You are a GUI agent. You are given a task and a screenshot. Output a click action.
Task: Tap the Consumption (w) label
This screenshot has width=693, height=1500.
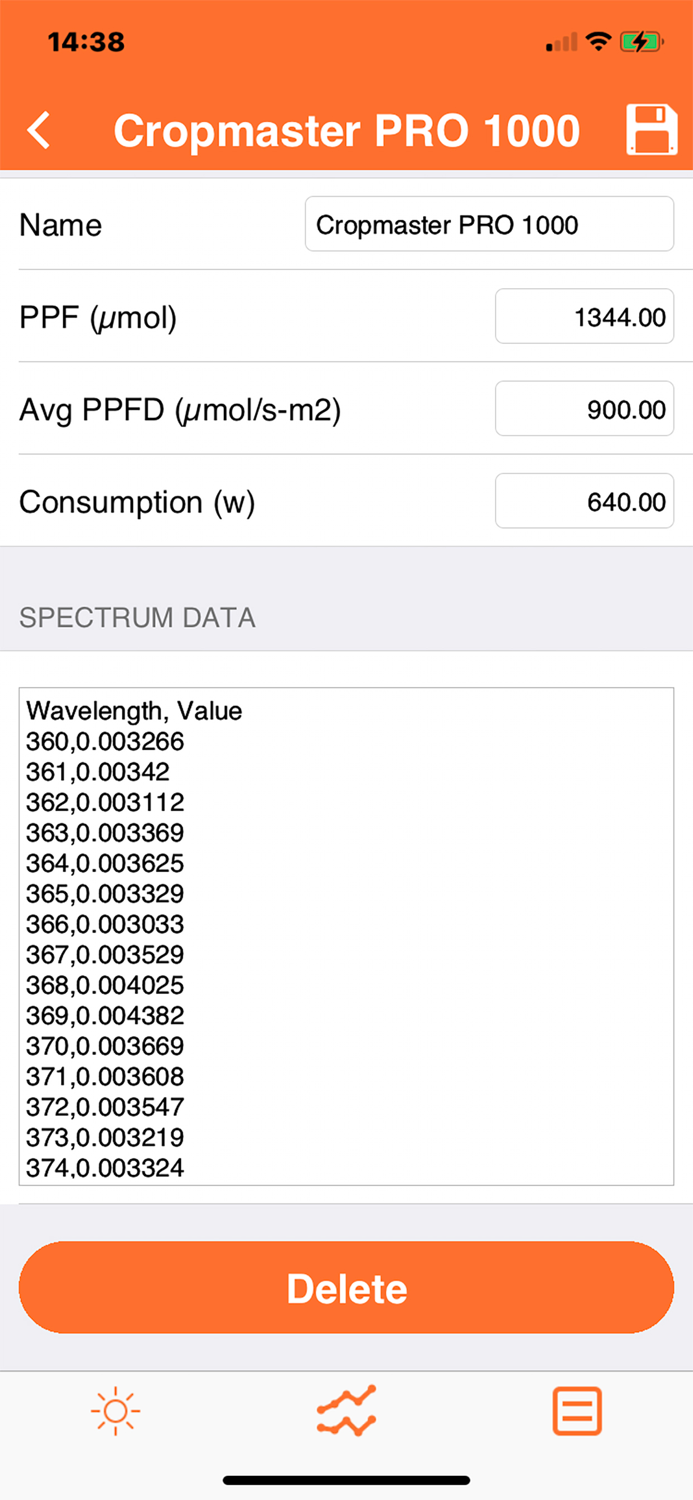coord(137,501)
